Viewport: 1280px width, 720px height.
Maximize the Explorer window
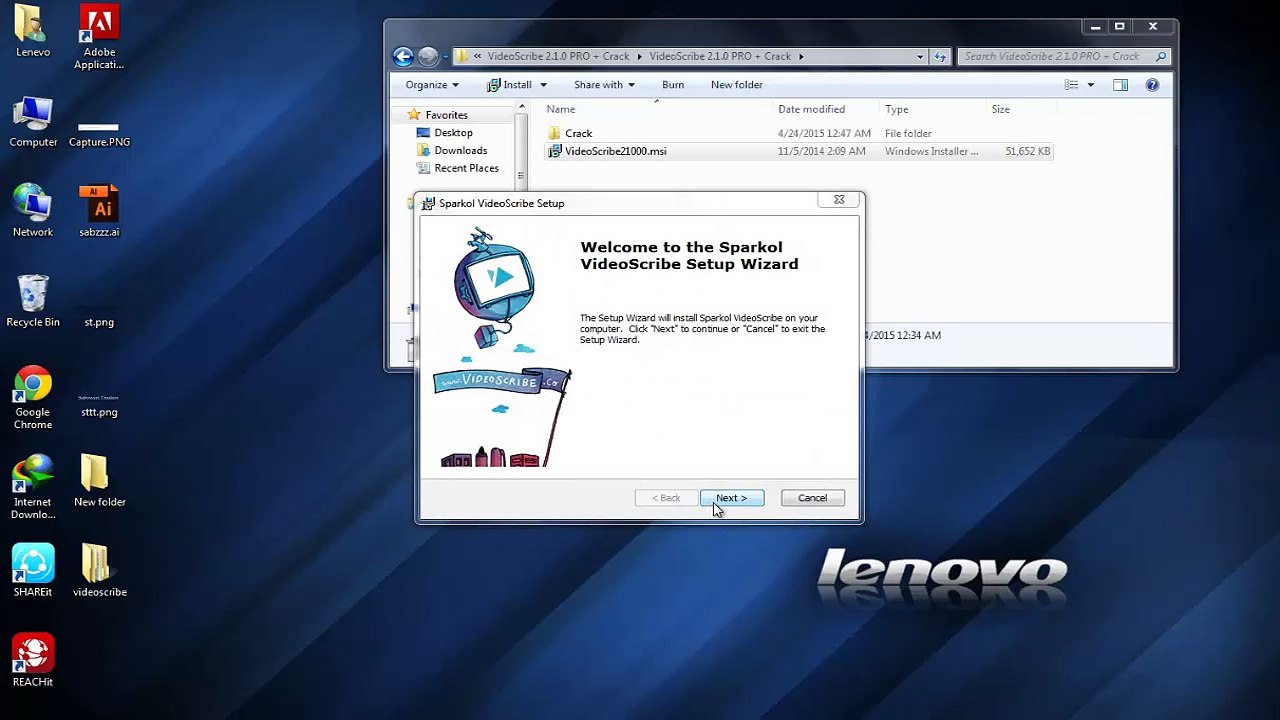1120,27
